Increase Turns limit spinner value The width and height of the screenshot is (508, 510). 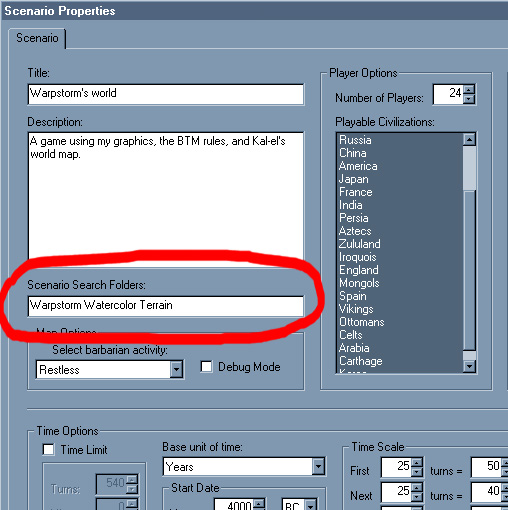coord(132,480)
